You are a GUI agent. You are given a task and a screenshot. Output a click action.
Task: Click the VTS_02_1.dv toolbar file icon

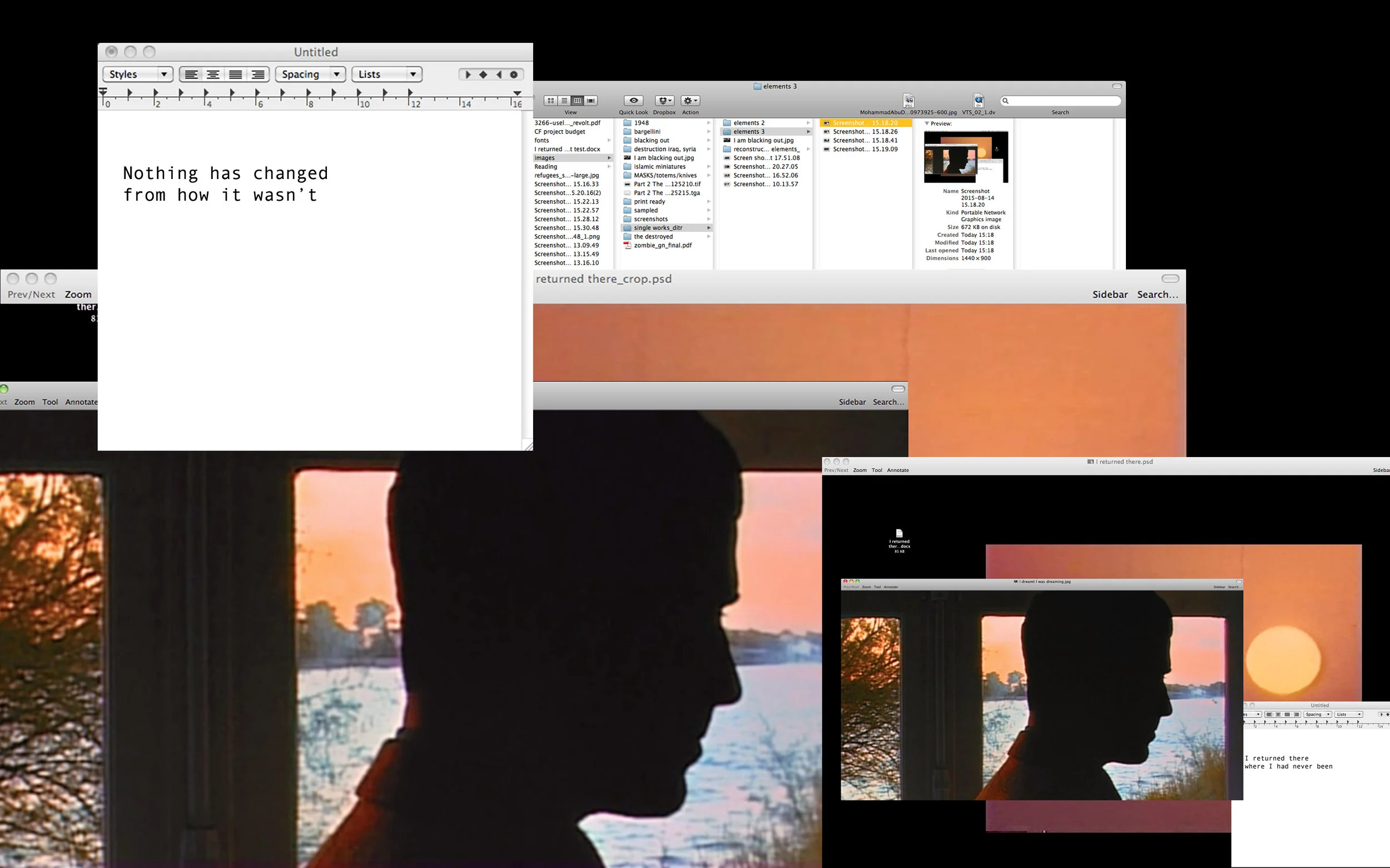[x=979, y=101]
